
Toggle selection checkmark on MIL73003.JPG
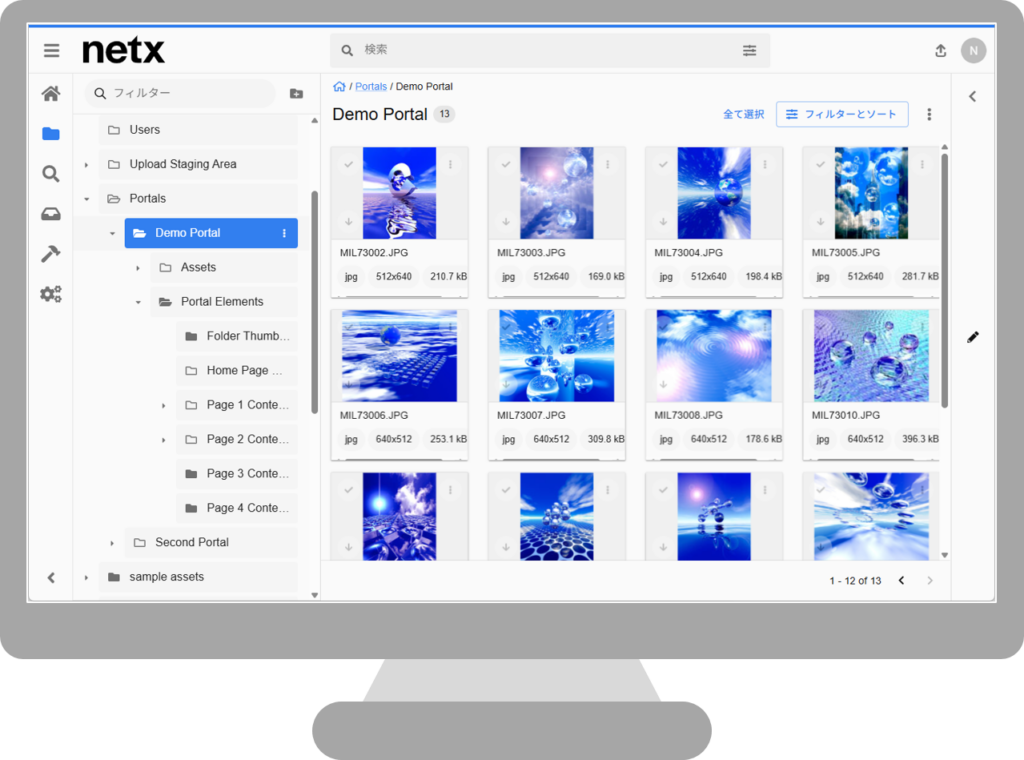[x=506, y=164]
